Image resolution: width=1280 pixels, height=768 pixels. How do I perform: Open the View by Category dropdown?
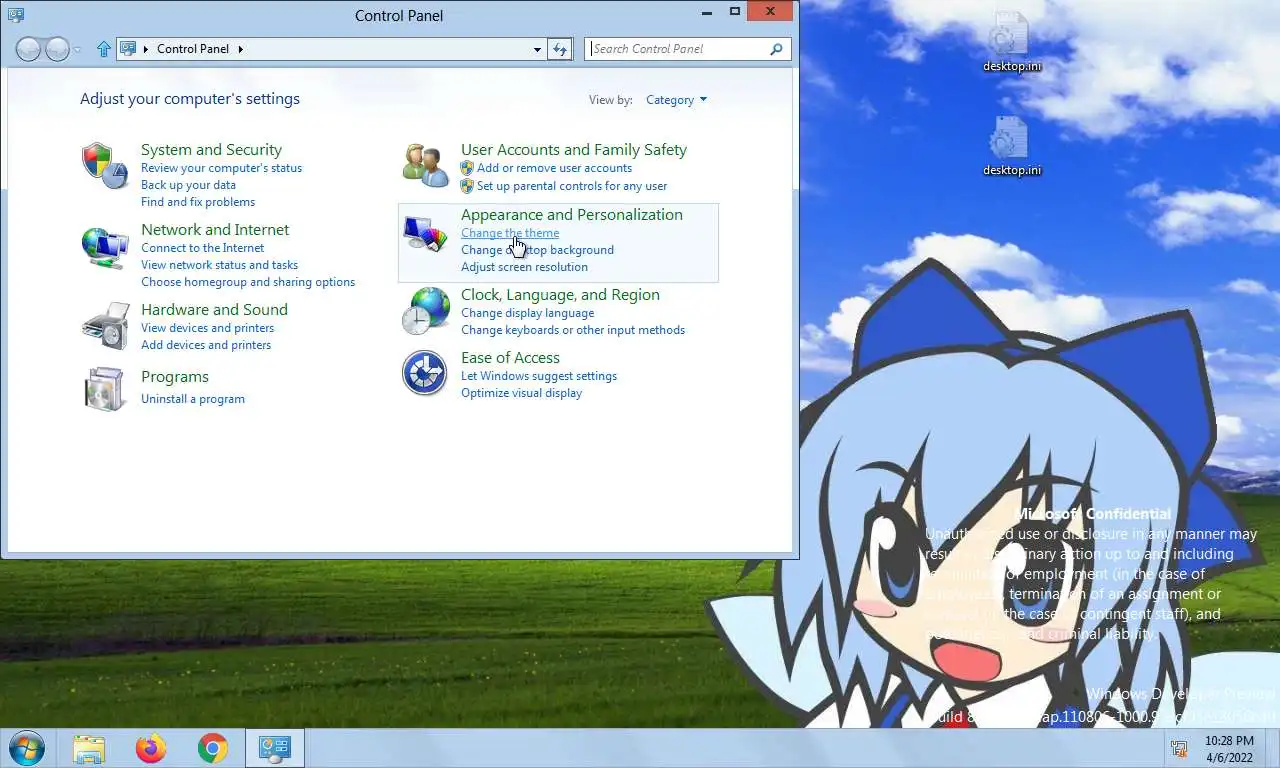pos(676,100)
